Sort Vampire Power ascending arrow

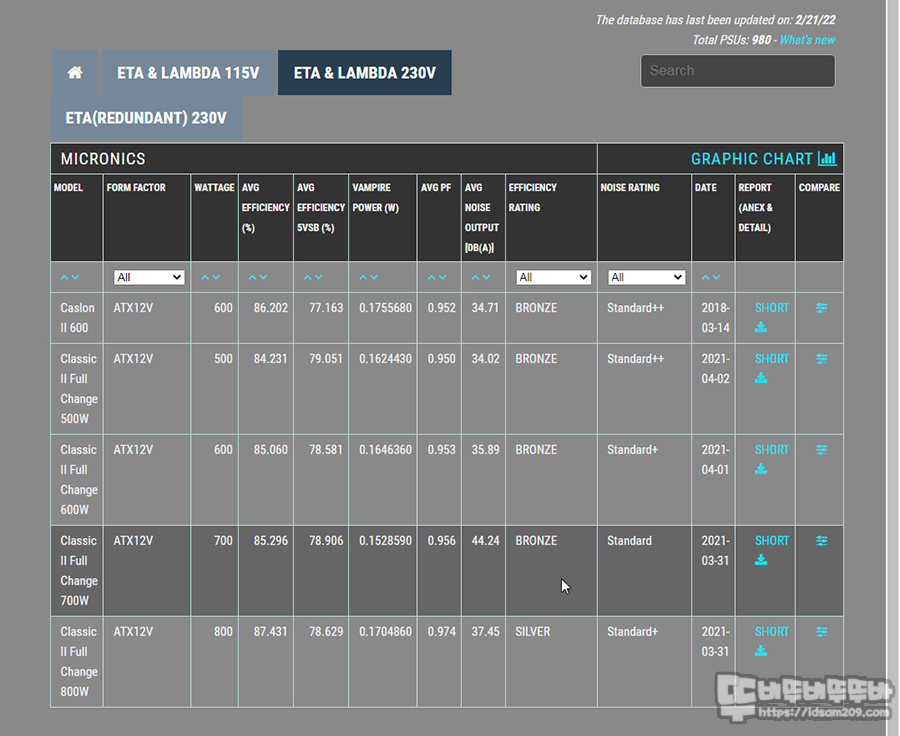[x=363, y=277]
